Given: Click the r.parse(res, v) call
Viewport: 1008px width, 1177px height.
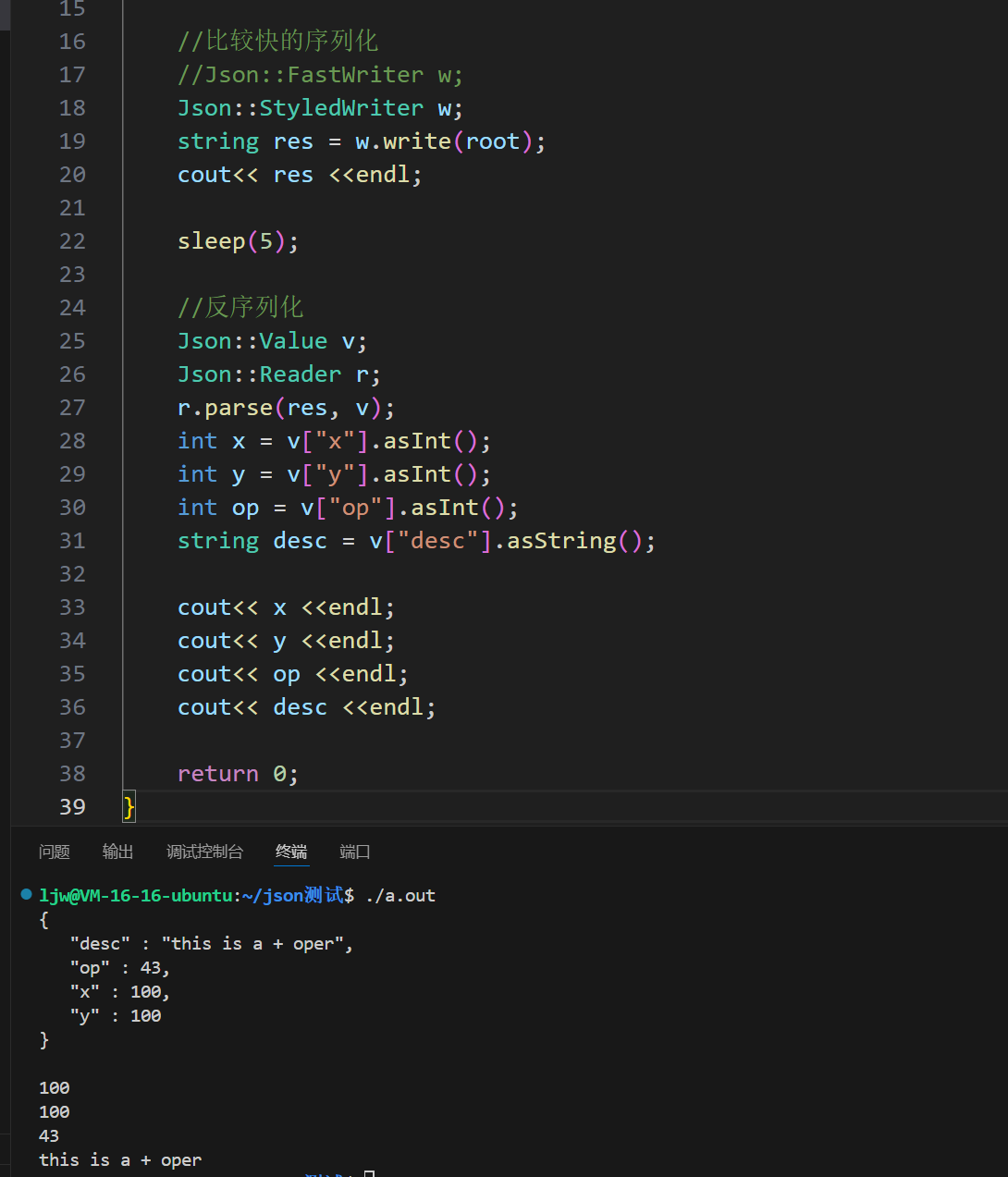Looking at the screenshot, I should pyautogui.click(x=286, y=408).
